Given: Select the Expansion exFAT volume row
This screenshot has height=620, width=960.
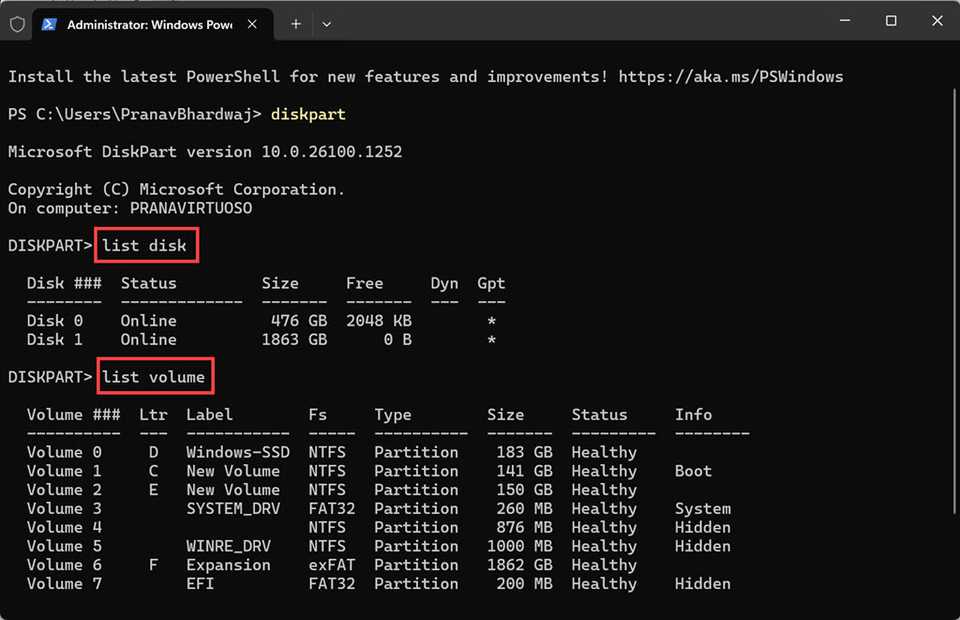Looking at the screenshot, I should [x=228, y=565].
